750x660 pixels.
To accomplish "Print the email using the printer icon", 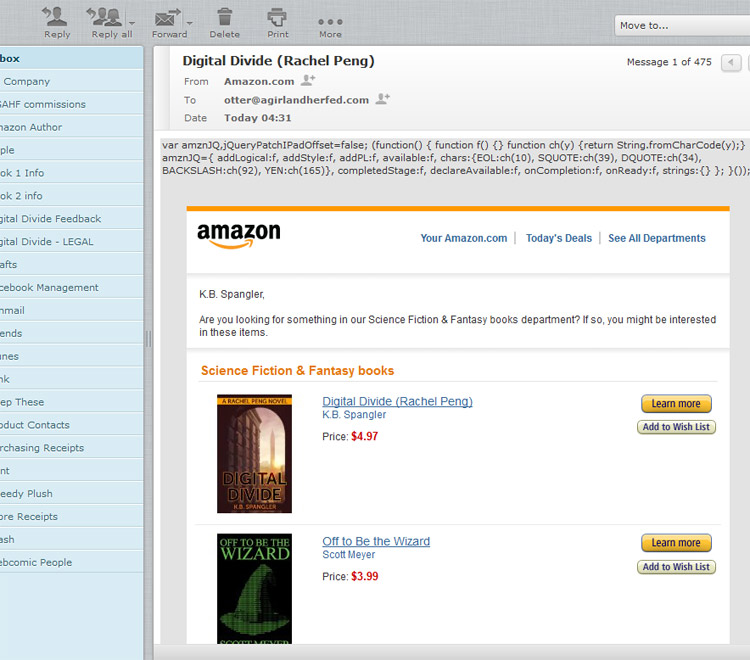I will click(277, 17).
